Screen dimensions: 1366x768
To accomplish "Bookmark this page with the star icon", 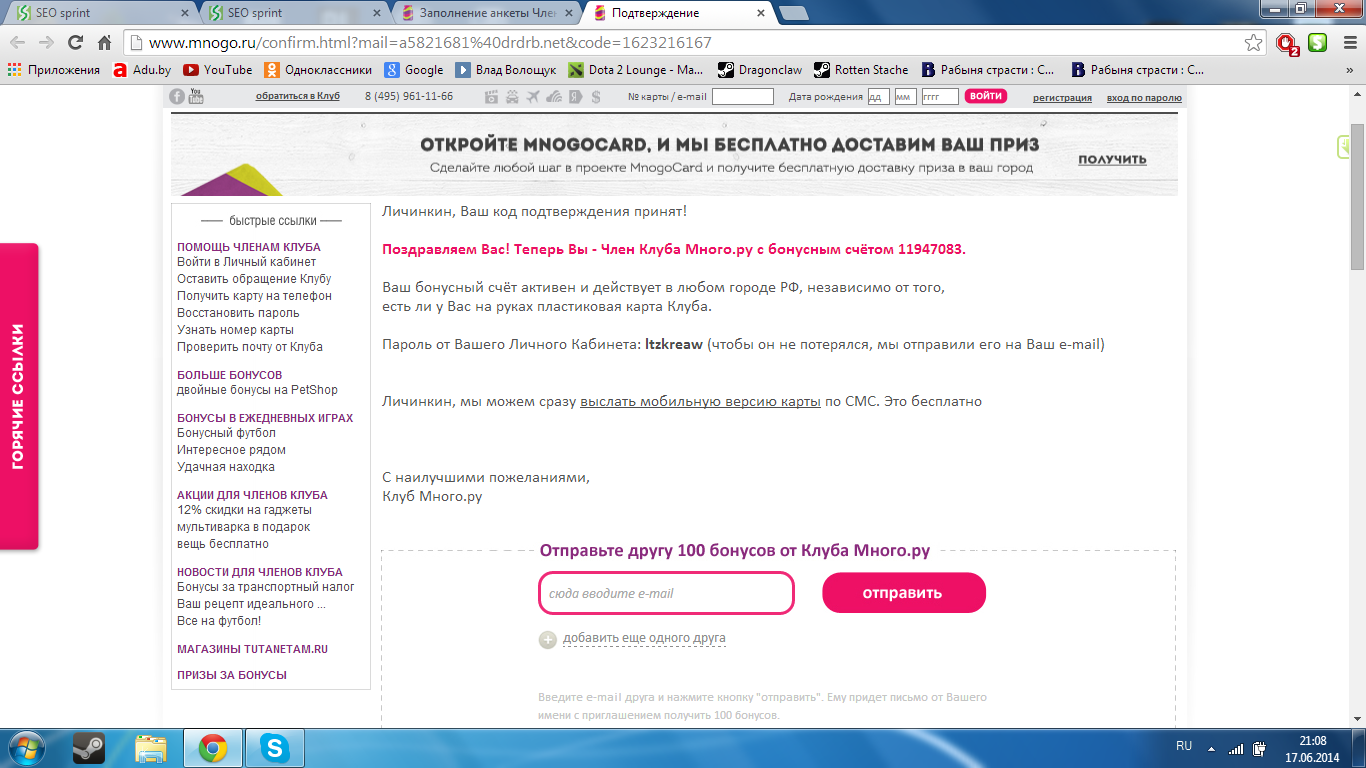I will tap(1253, 43).
